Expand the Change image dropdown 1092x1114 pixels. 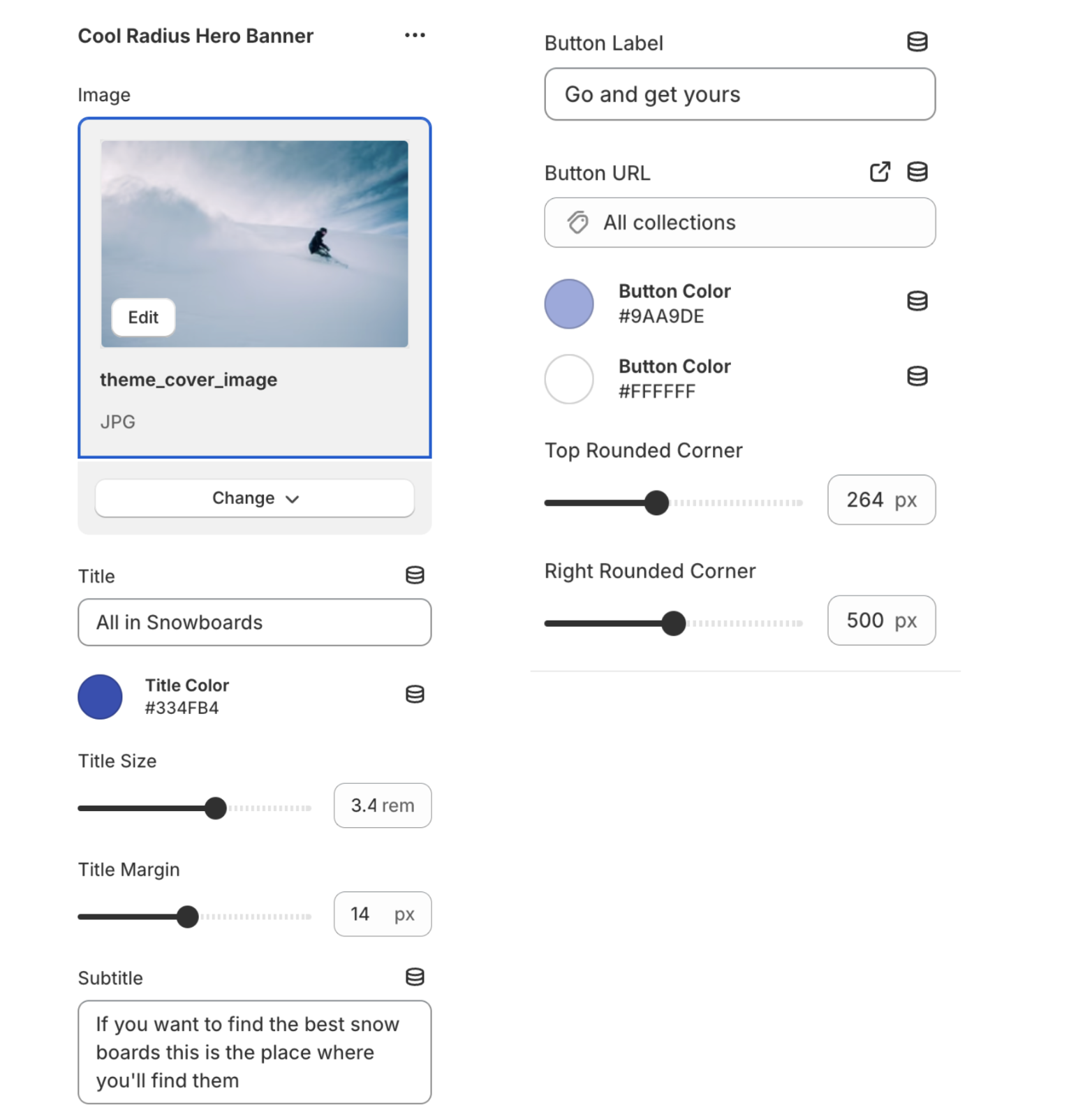point(294,498)
